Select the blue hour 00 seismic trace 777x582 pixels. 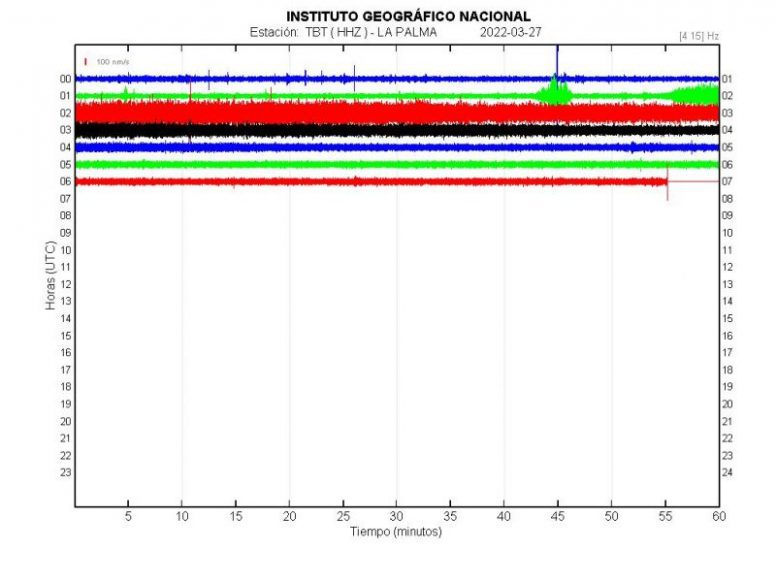pyautogui.click(x=300, y=78)
